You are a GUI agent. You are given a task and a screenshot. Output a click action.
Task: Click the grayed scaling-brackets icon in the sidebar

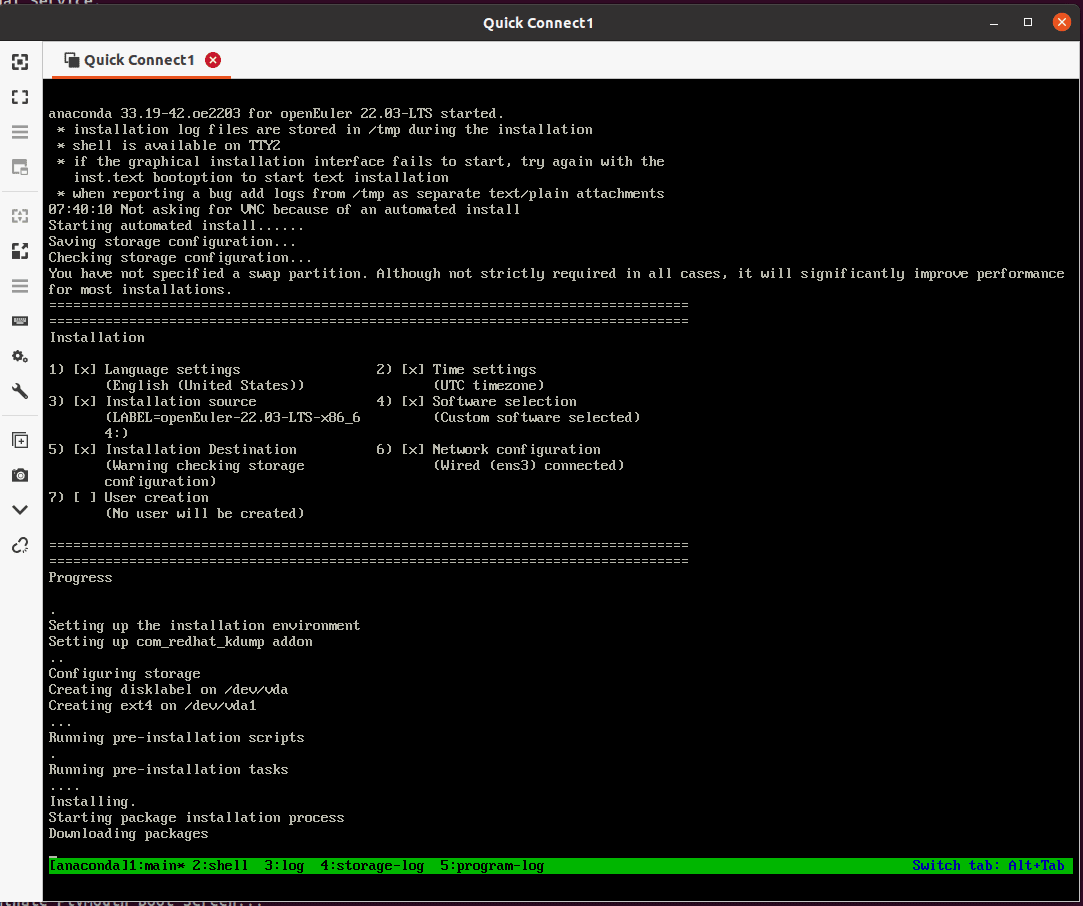[x=20, y=216]
